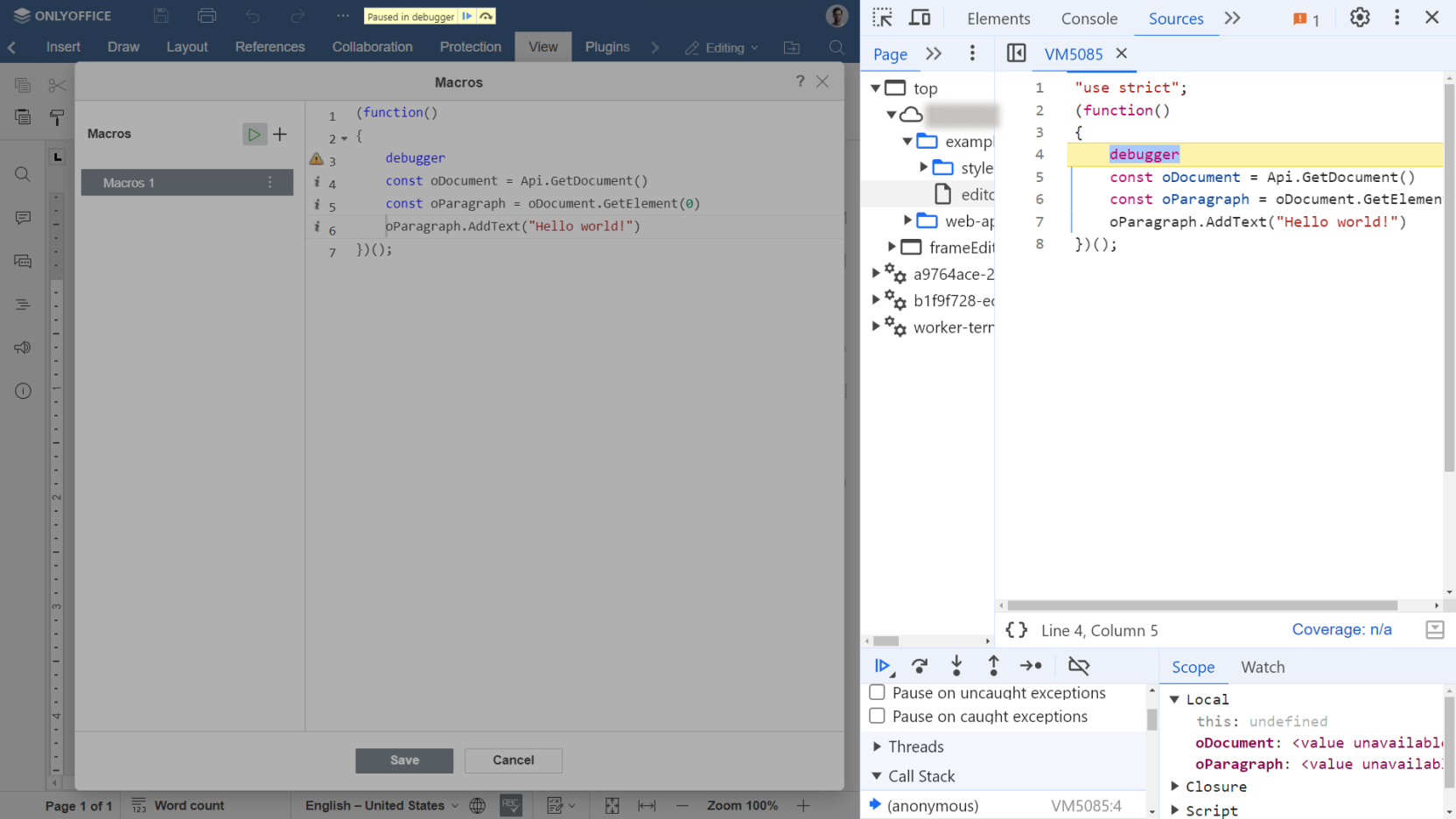Pretty print with curly braces icon

[1017, 630]
